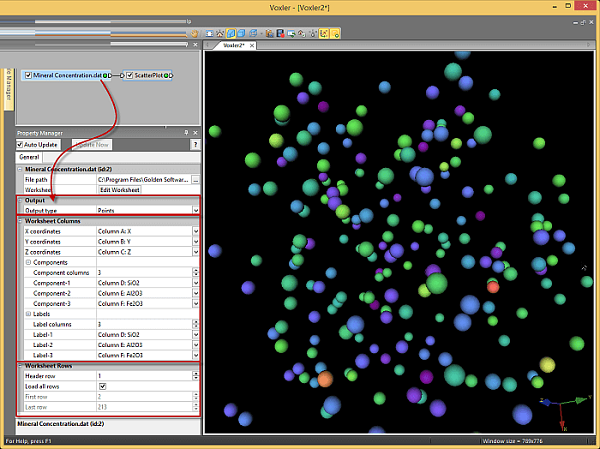Close the Property Manager panel
600x449 pixels.
(195, 132)
